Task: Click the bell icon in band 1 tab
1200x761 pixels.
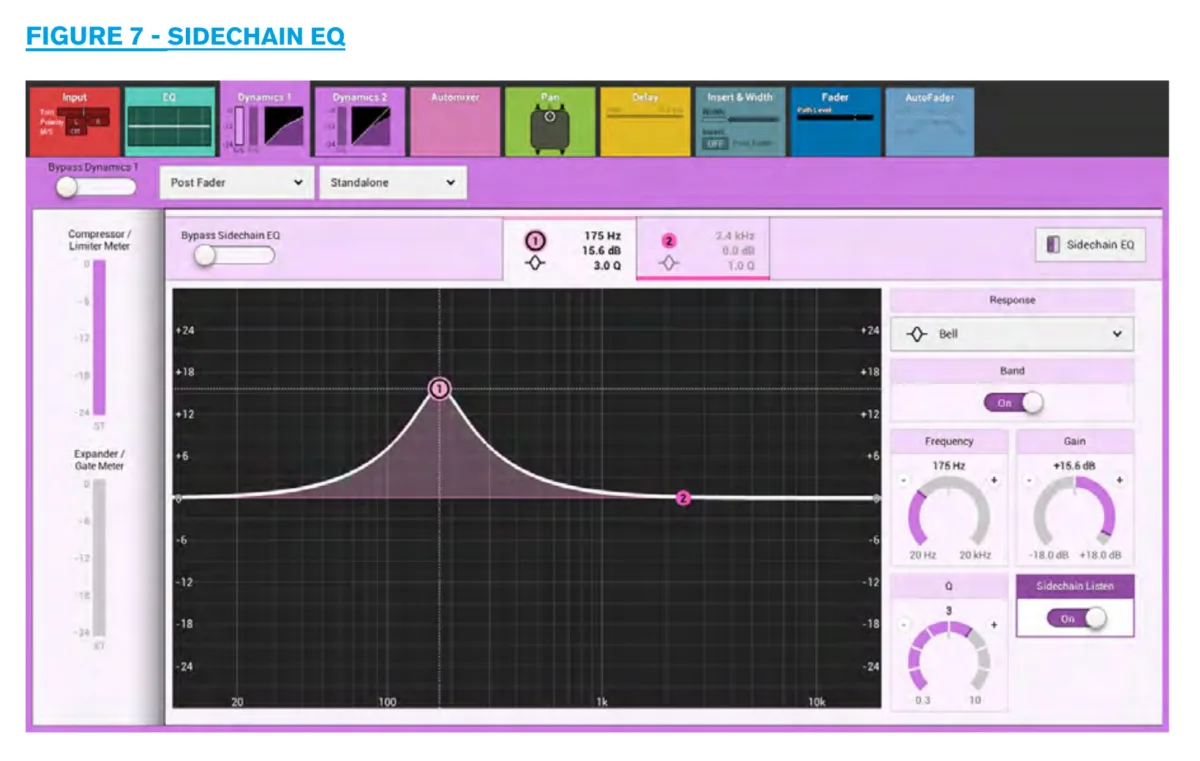Action: click(x=536, y=264)
